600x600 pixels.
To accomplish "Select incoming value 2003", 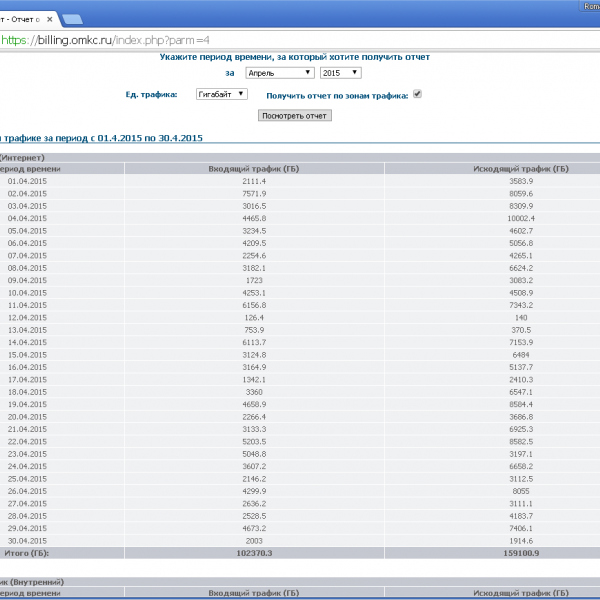I will pyautogui.click(x=254, y=541).
